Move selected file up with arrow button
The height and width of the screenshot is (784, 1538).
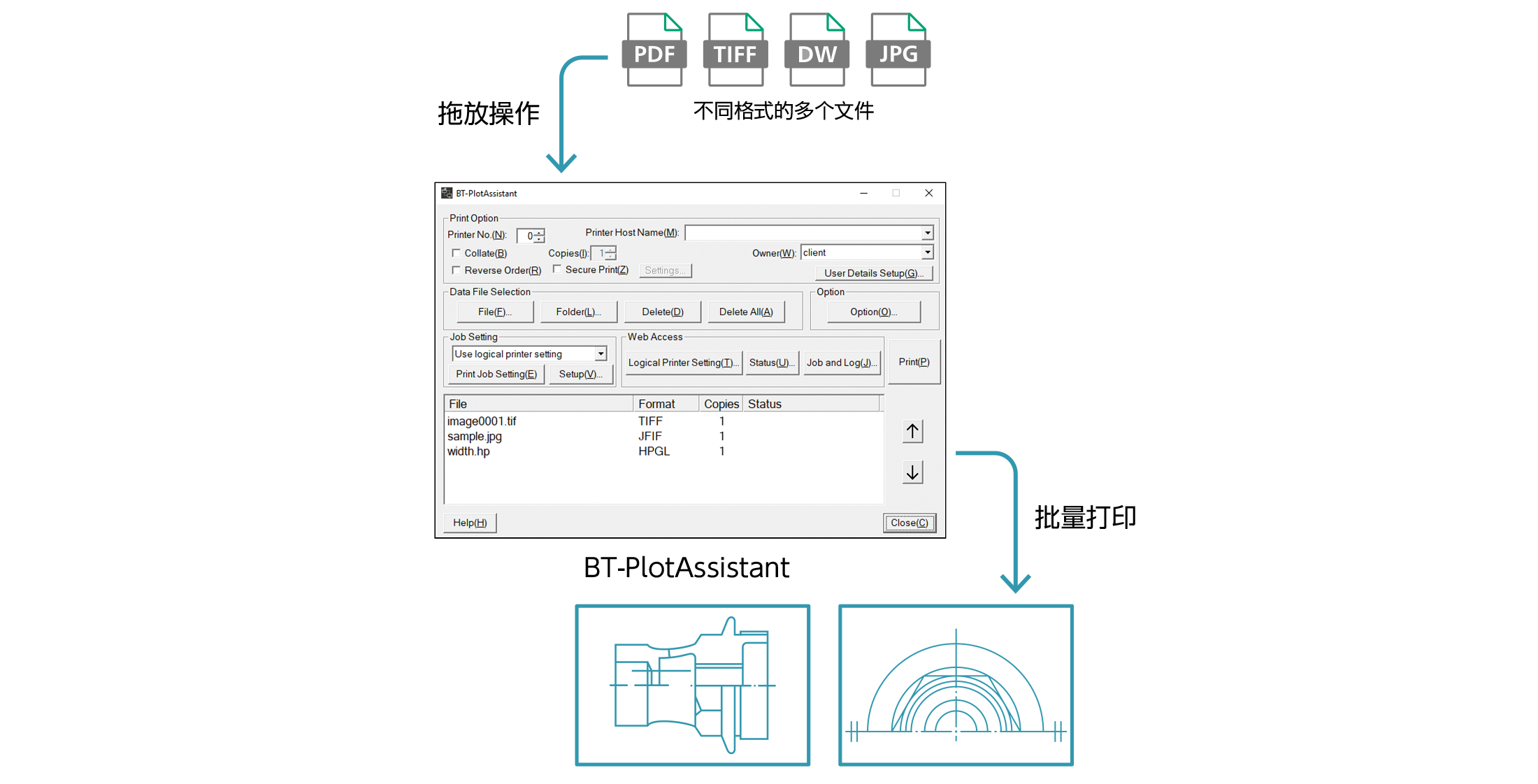point(912,431)
